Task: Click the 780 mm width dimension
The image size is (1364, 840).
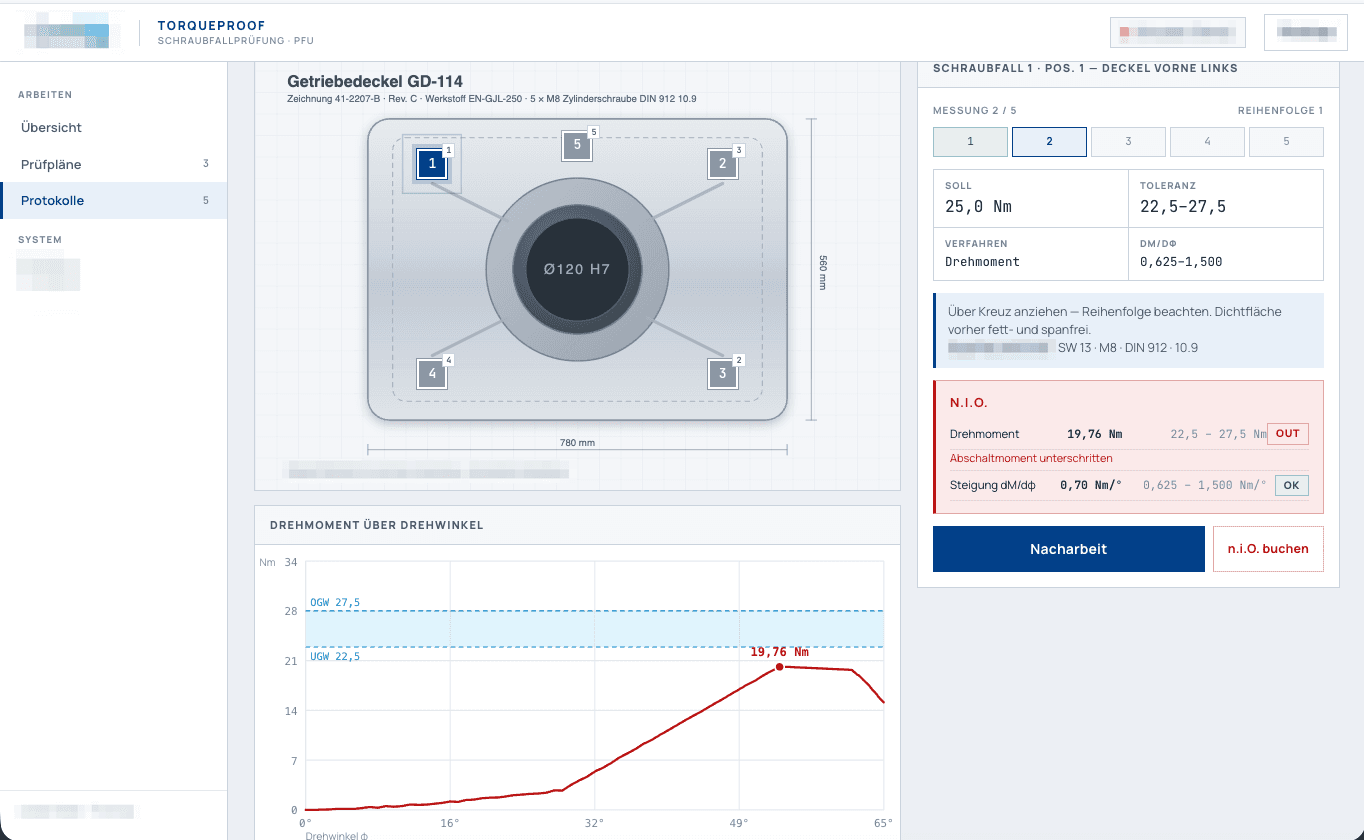Action: 577,442
